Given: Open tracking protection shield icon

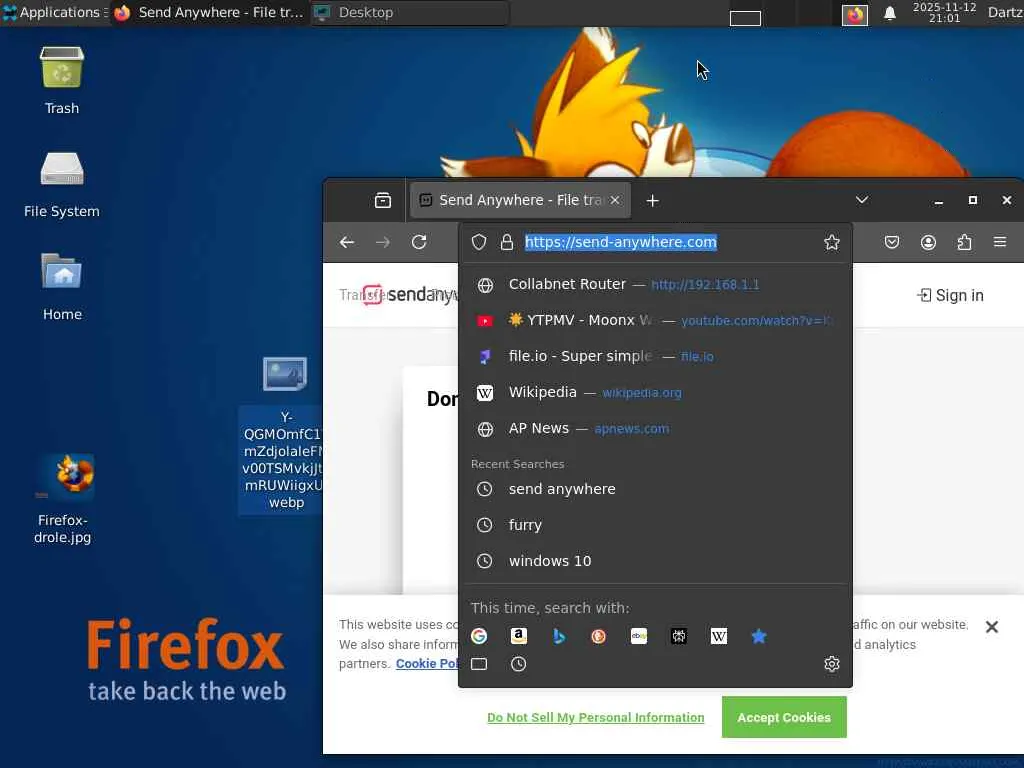Looking at the screenshot, I should click(479, 242).
